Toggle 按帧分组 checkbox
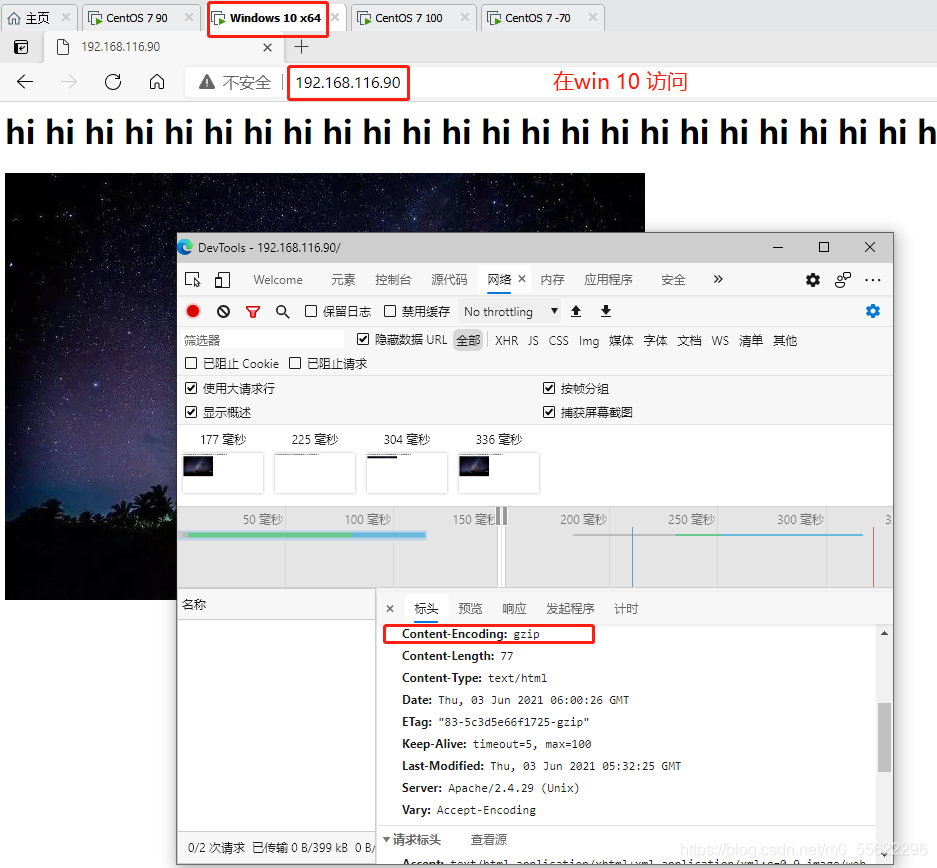Viewport: 937px width, 868px height. pyautogui.click(x=549, y=388)
